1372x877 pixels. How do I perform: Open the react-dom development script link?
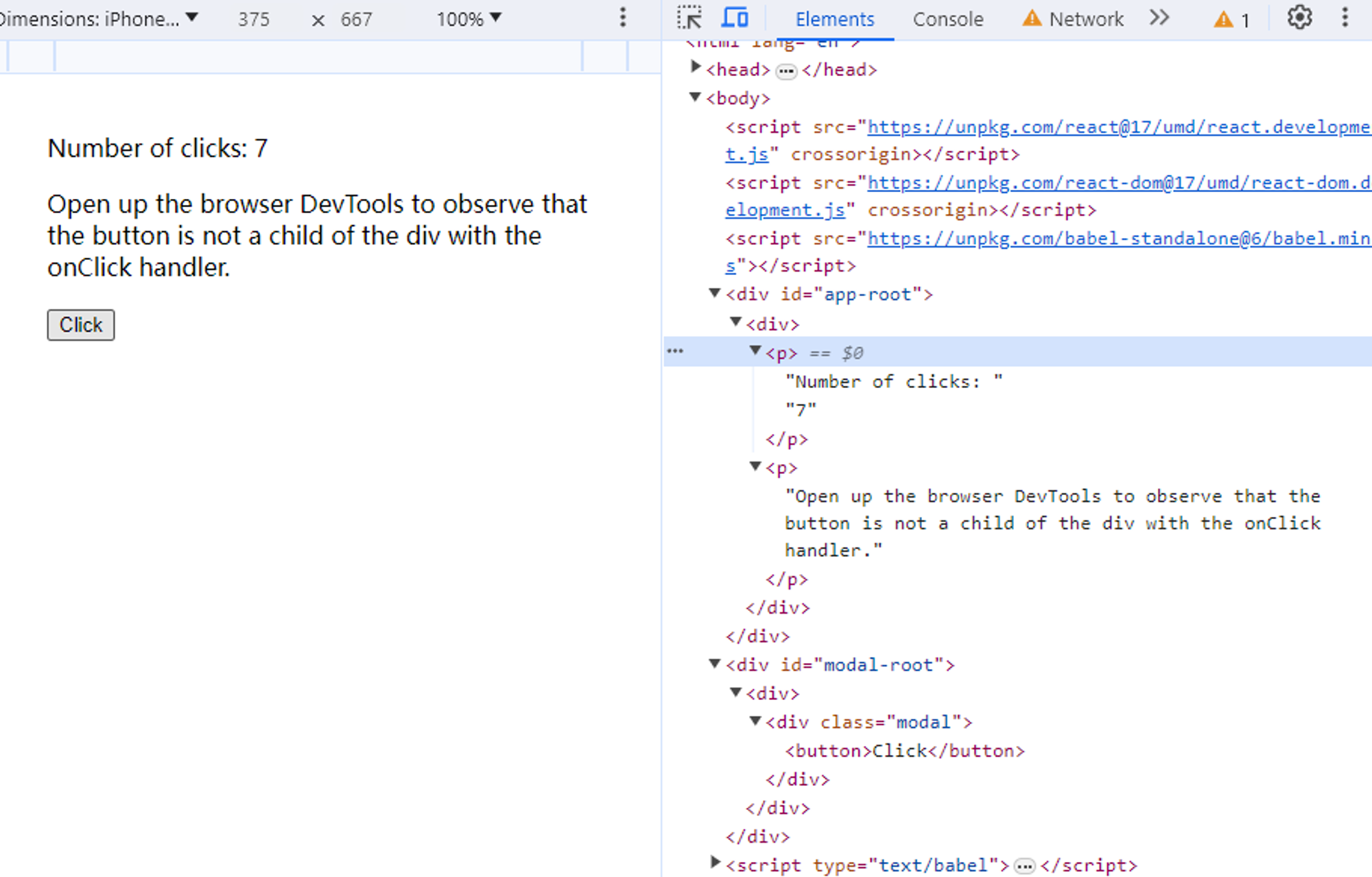pos(1118,183)
